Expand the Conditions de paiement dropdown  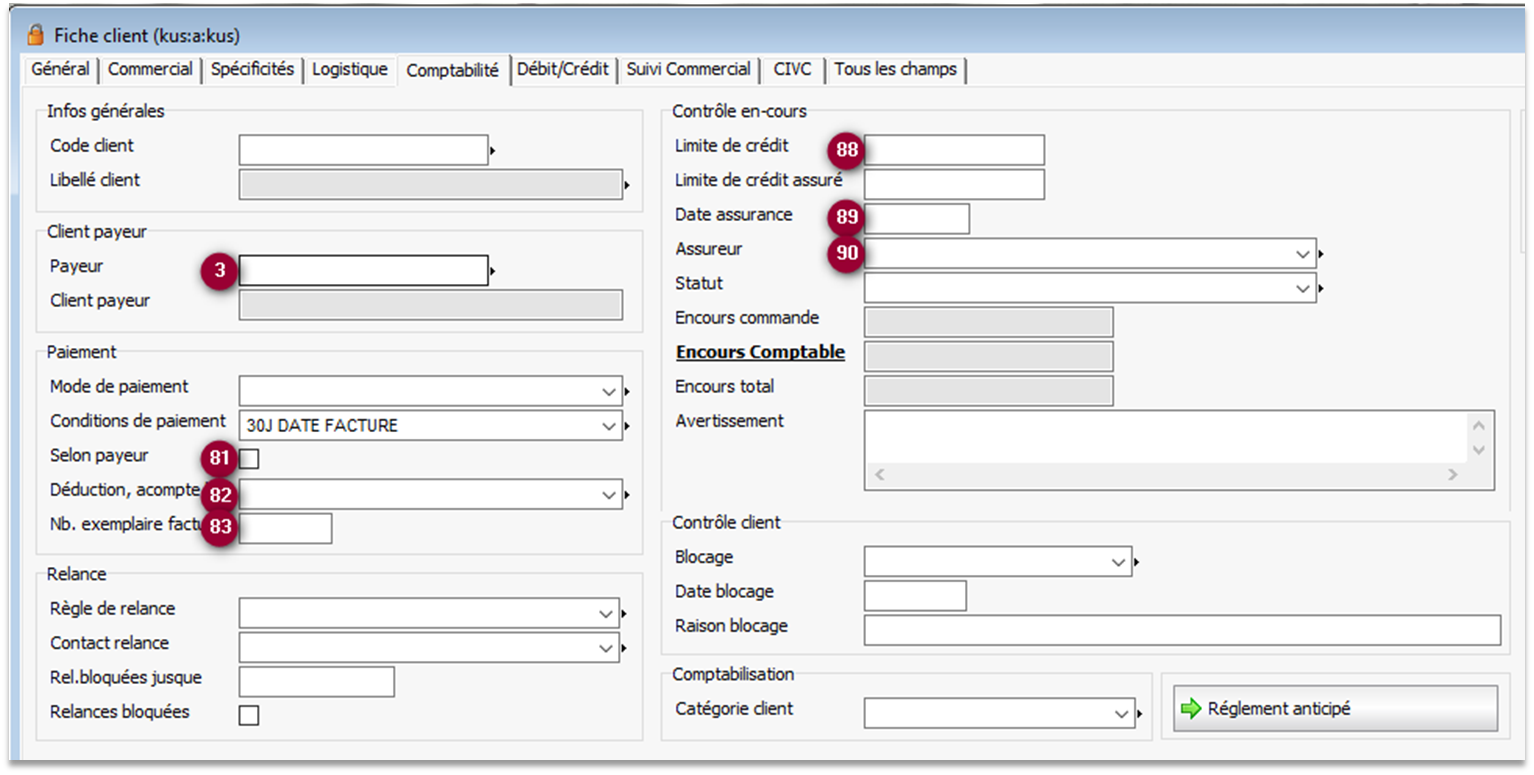click(609, 426)
